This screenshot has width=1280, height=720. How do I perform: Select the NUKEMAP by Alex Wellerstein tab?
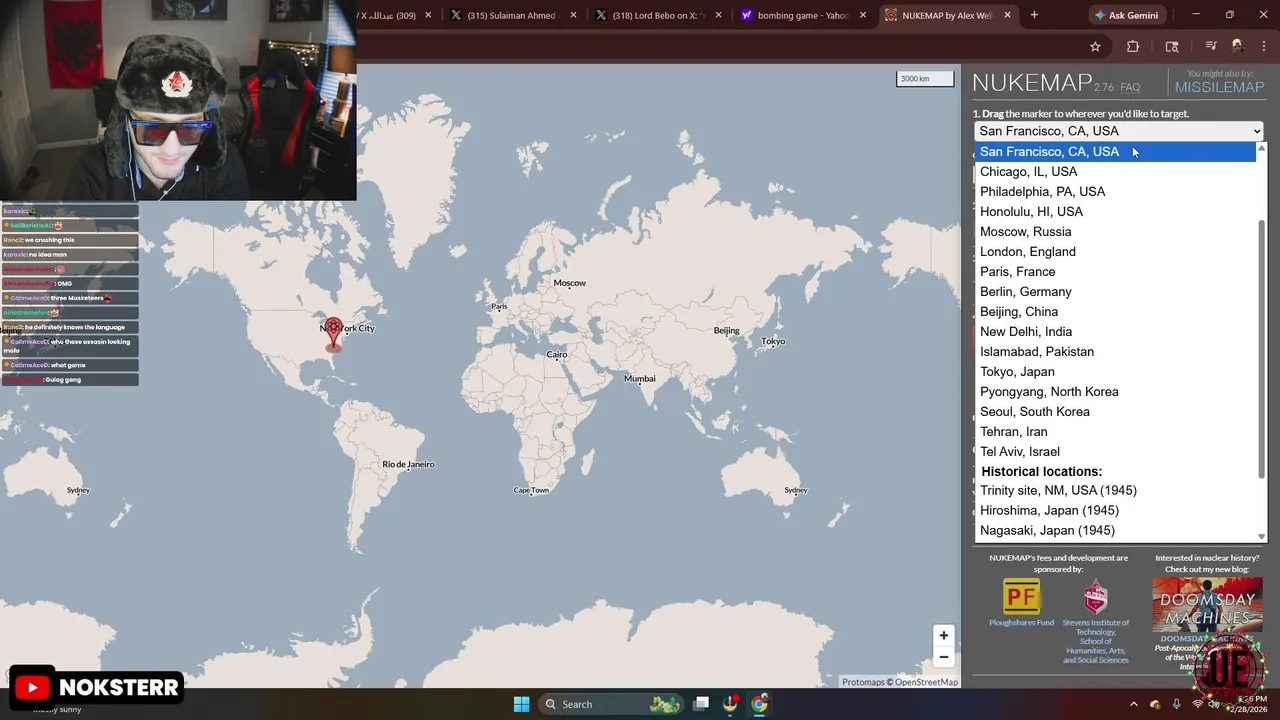[948, 15]
